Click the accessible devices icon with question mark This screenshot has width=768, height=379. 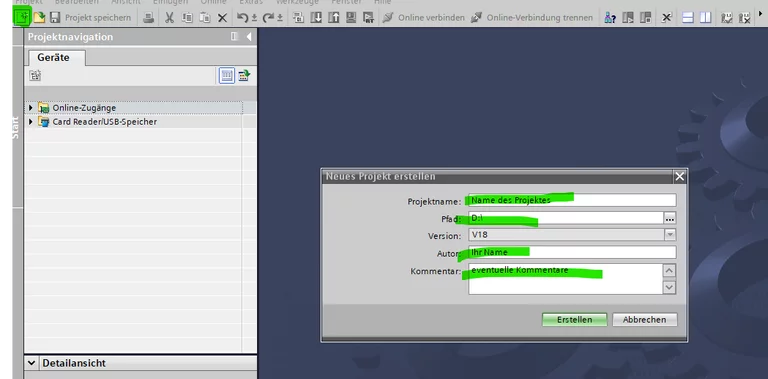coord(610,18)
